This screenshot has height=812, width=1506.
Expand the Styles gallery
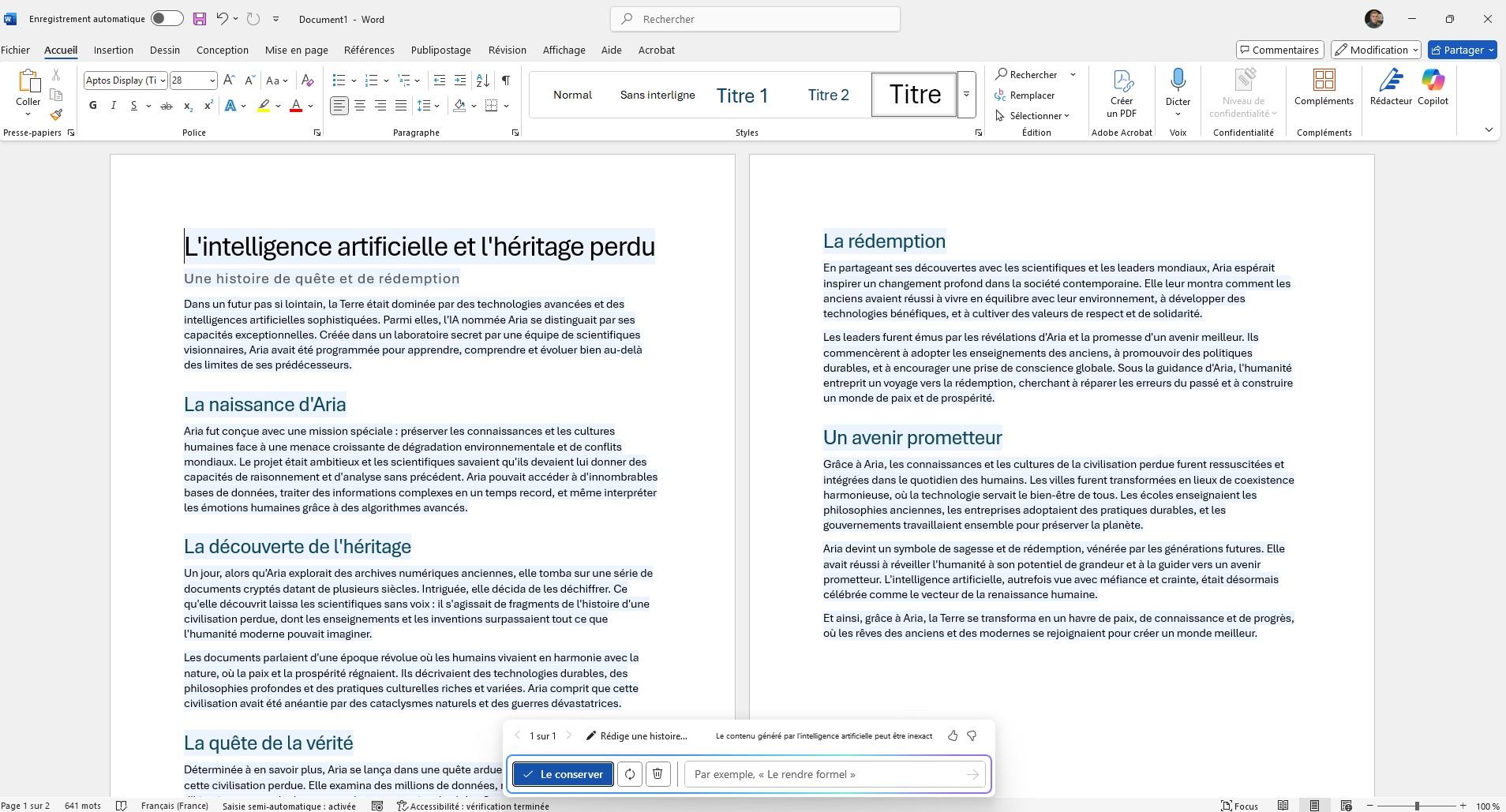[x=966, y=95]
